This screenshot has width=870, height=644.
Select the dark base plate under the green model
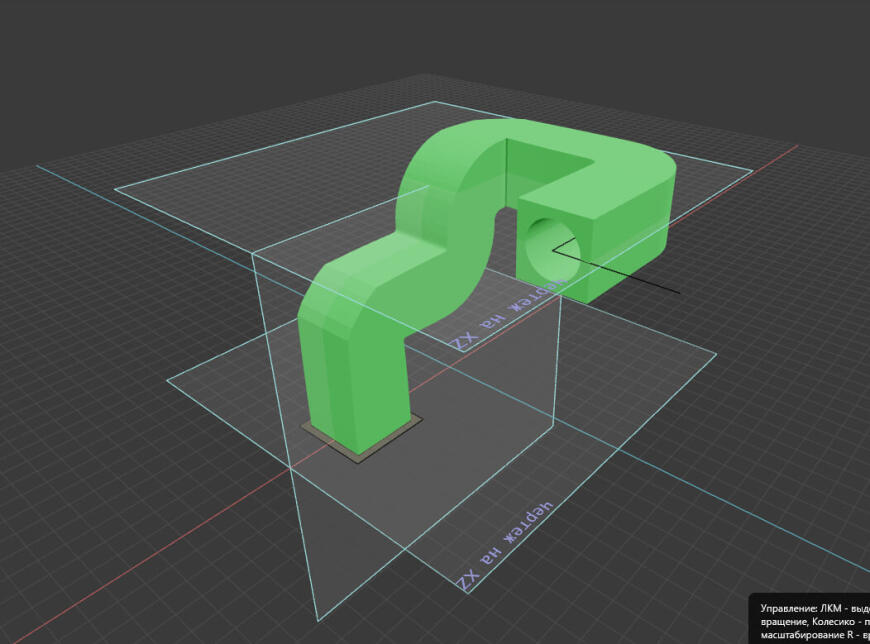pyautogui.click(x=362, y=440)
